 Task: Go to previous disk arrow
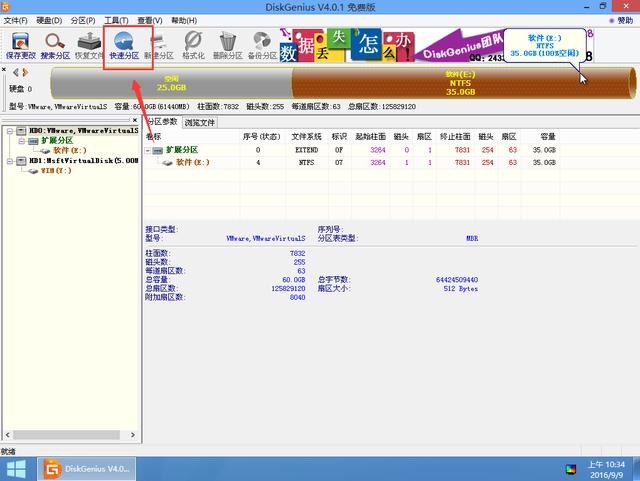click(x=16, y=72)
